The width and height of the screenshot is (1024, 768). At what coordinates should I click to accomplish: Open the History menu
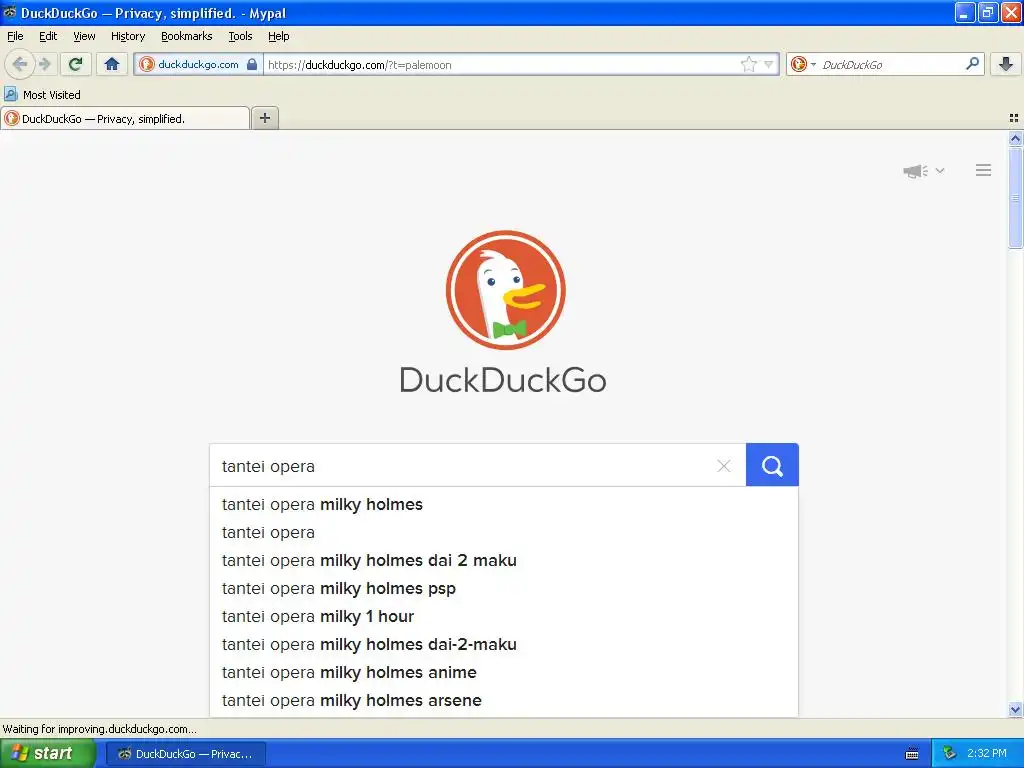coord(127,36)
